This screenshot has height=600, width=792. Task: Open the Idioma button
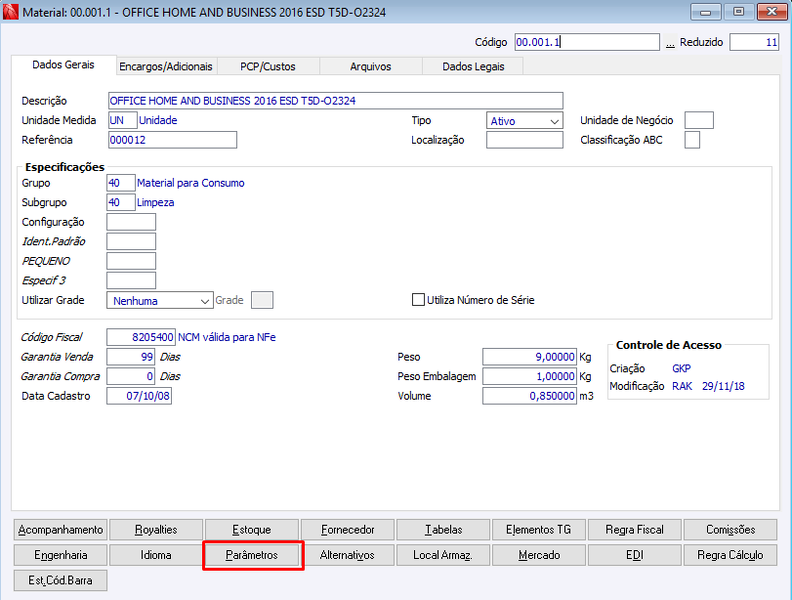click(156, 555)
